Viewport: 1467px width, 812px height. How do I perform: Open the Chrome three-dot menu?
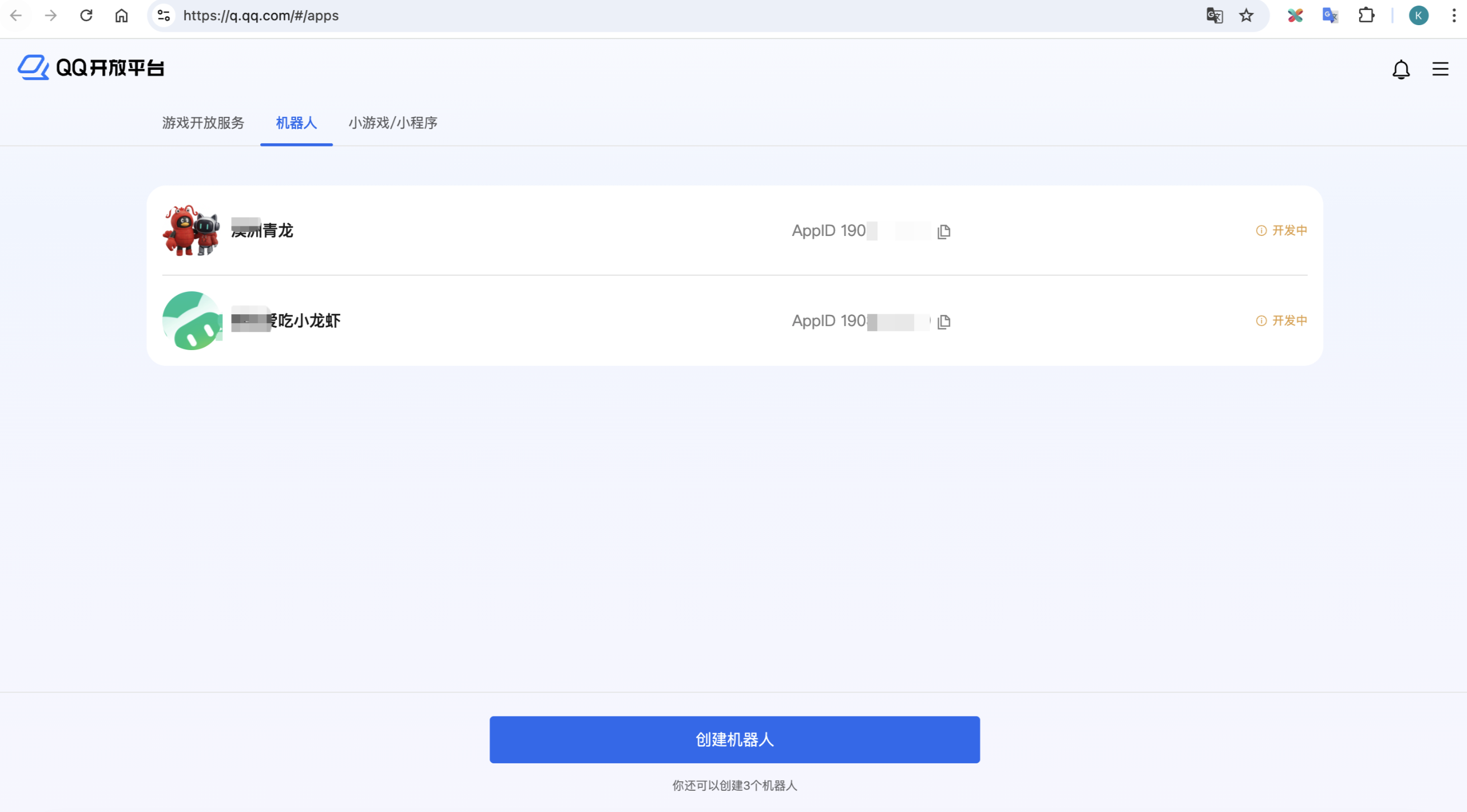(1454, 15)
